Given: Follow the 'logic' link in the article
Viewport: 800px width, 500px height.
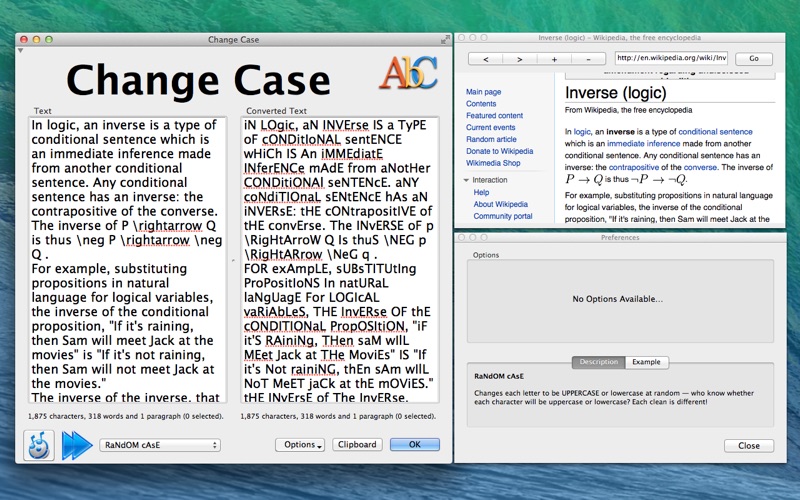Looking at the screenshot, I should coord(582,132).
